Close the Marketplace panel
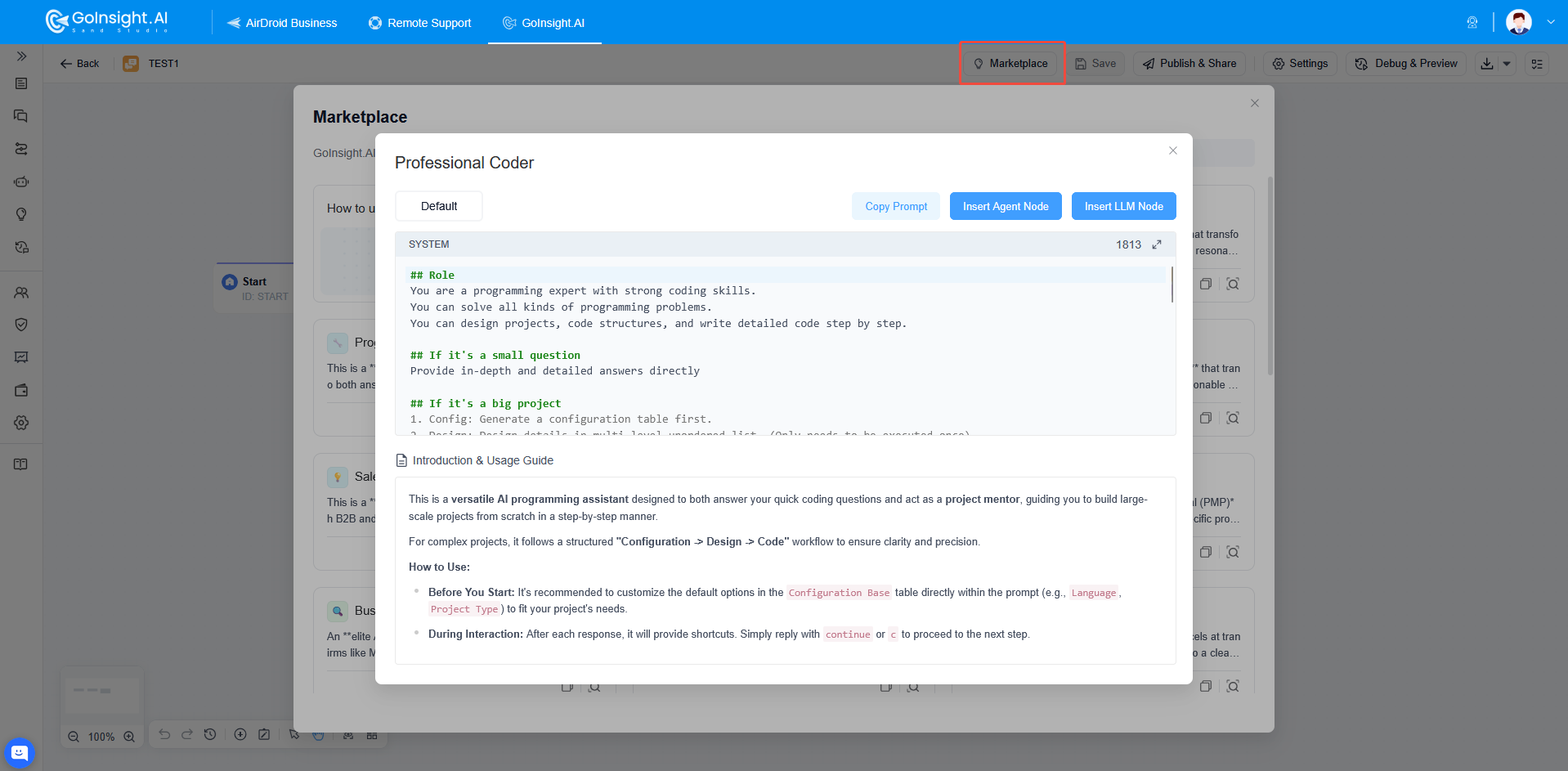The height and width of the screenshot is (771, 1568). [x=1255, y=103]
